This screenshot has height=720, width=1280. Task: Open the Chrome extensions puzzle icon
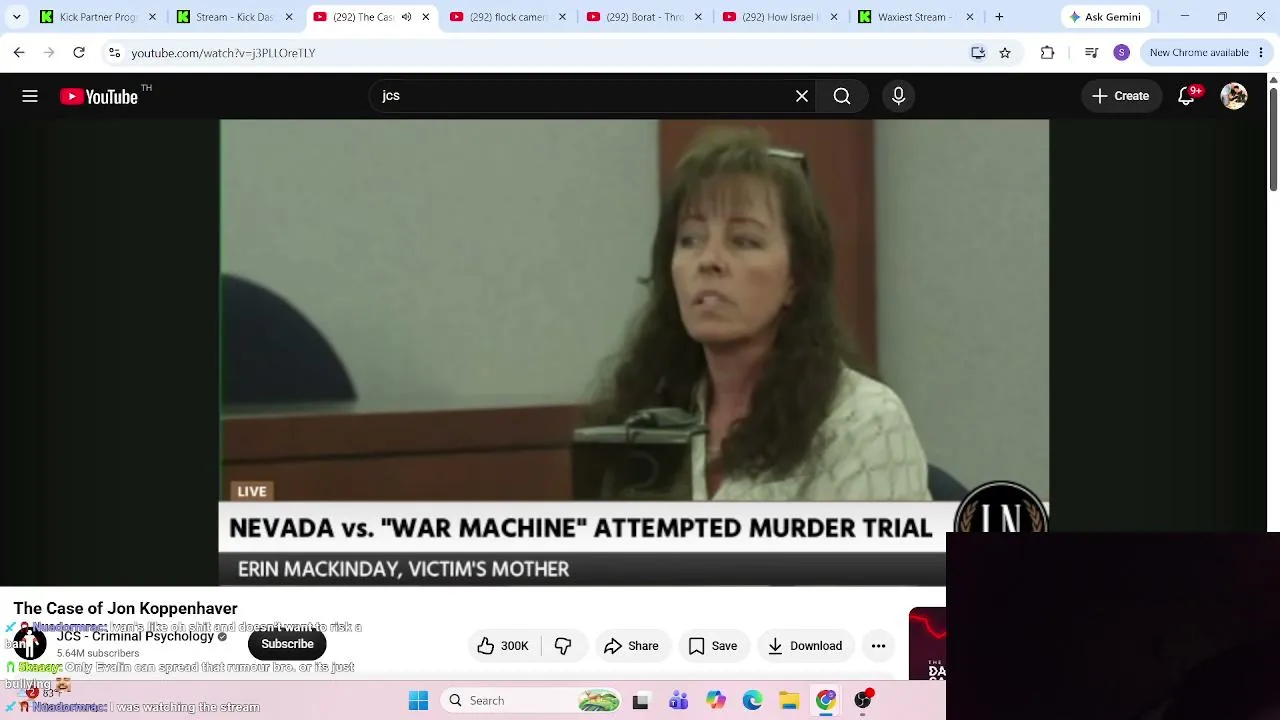click(x=1047, y=53)
